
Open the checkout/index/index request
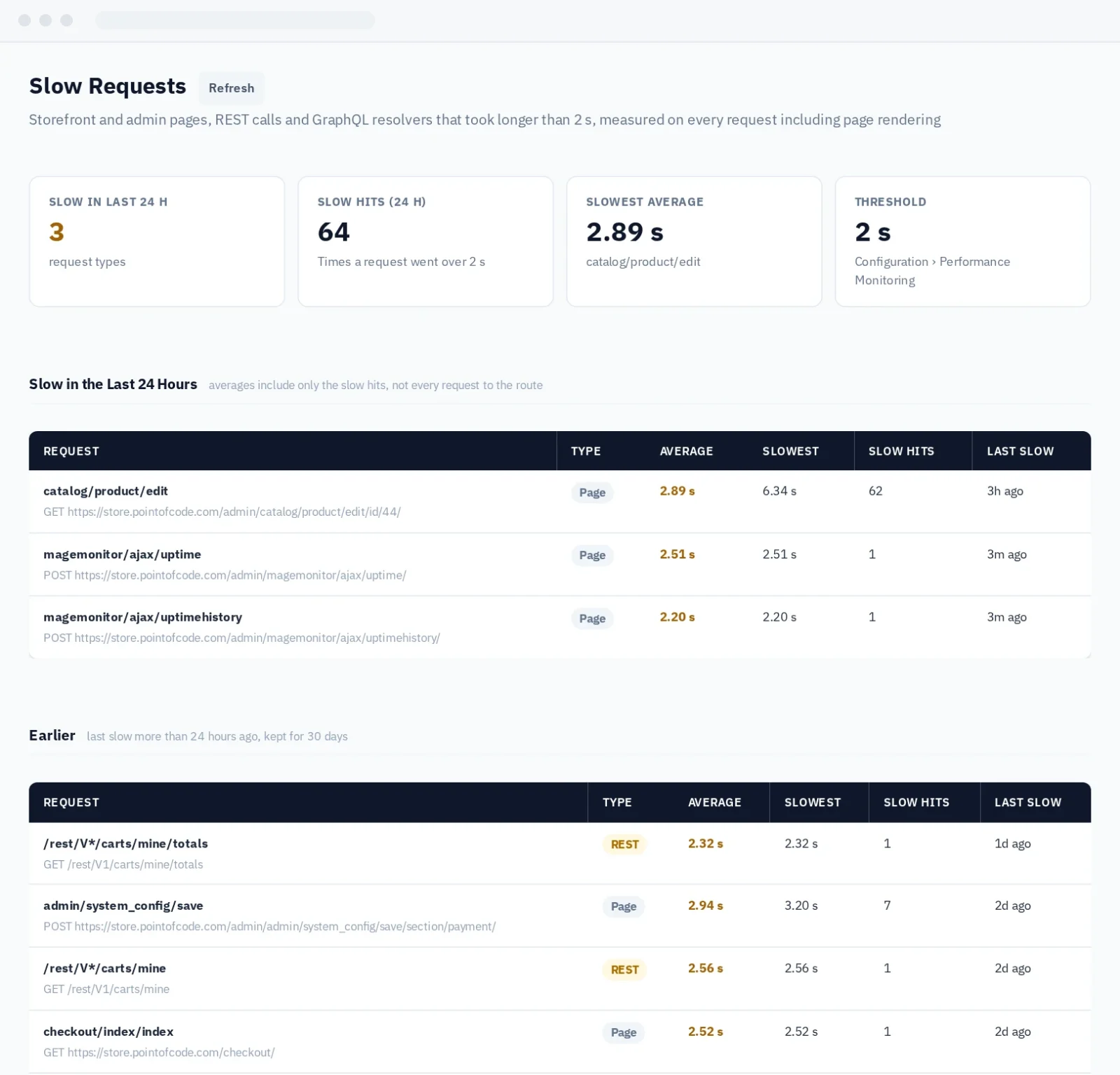pyautogui.click(x=559, y=1041)
